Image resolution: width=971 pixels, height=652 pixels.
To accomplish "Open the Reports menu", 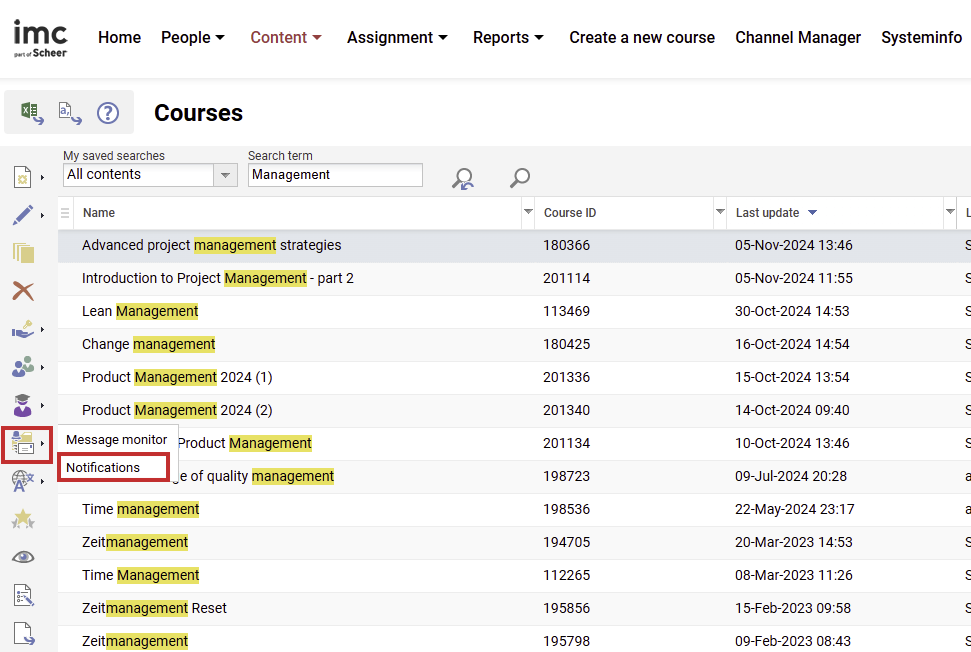I will coord(508,37).
